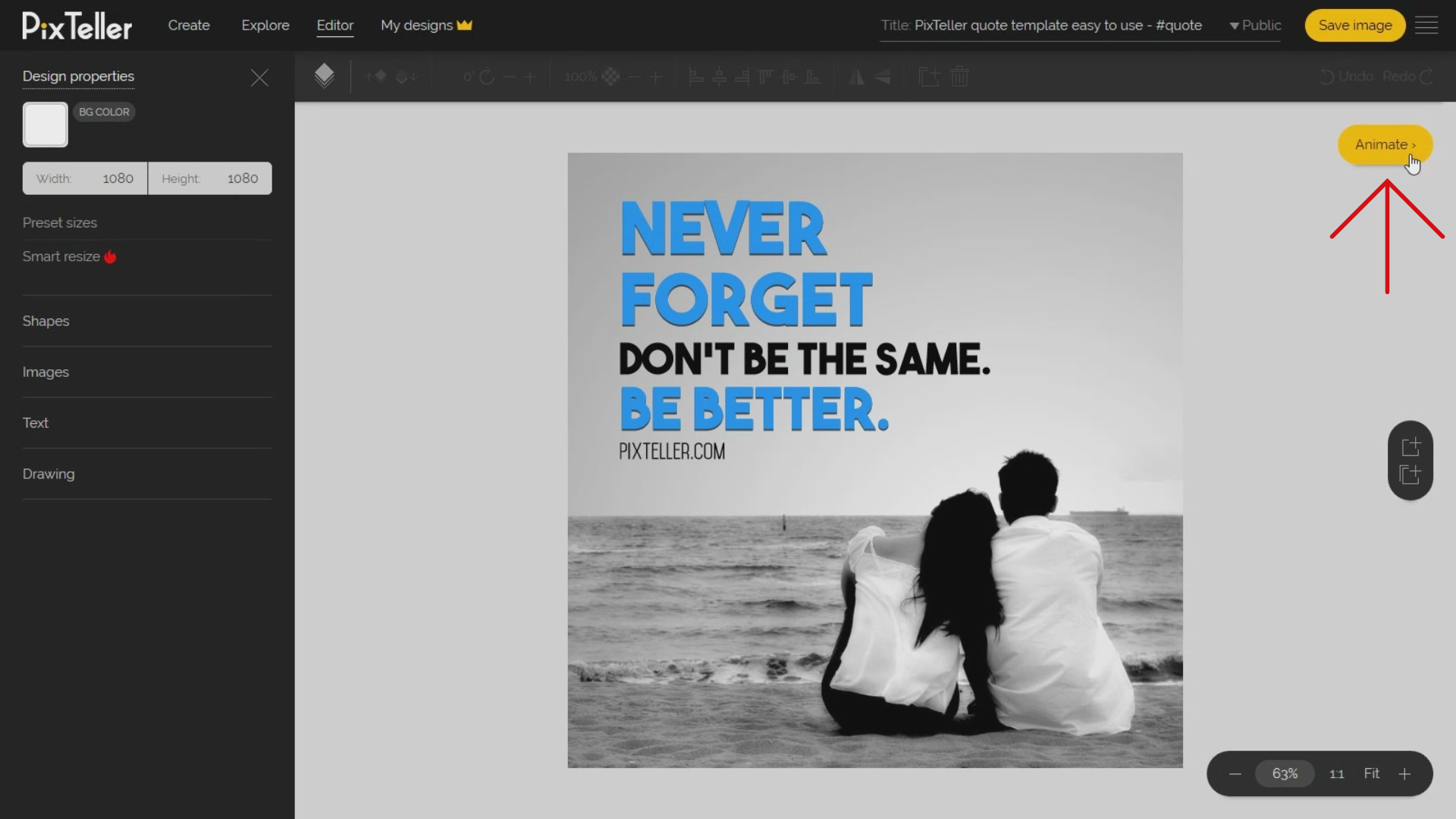This screenshot has height=819, width=1456.
Task: Select the Editor menu item
Action: click(x=335, y=25)
